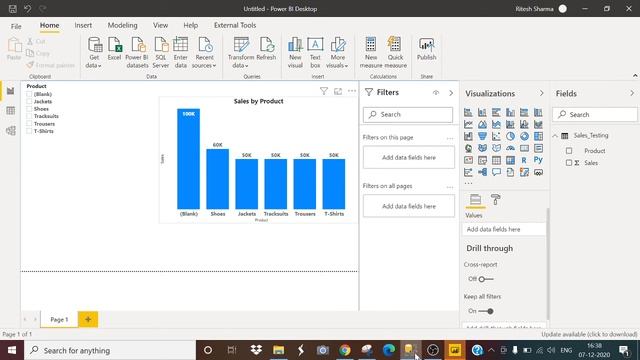Check the Tracksuits slicer option
The width and height of the screenshot is (640, 360).
[29, 116]
